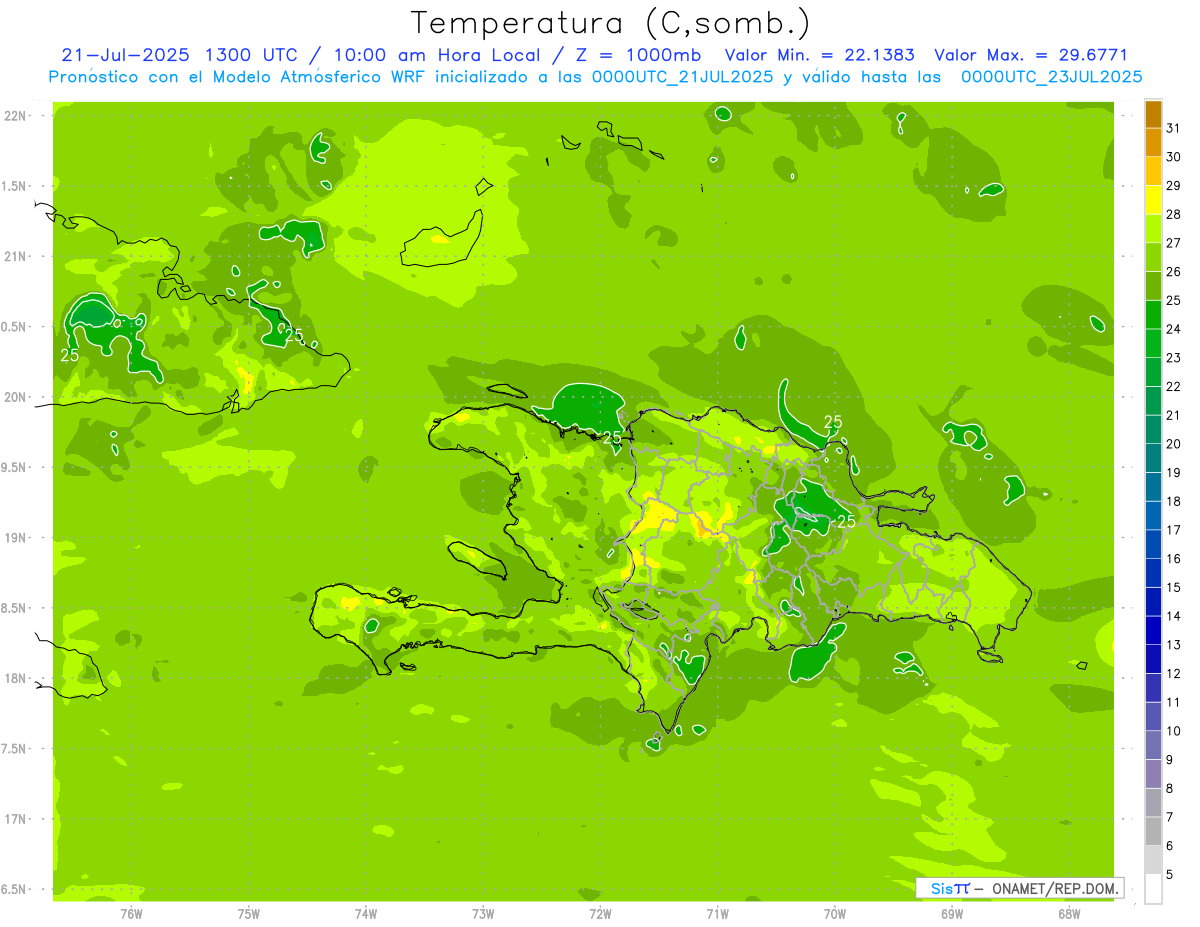
Task: Click the color scale value '20'
Action: (1174, 444)
